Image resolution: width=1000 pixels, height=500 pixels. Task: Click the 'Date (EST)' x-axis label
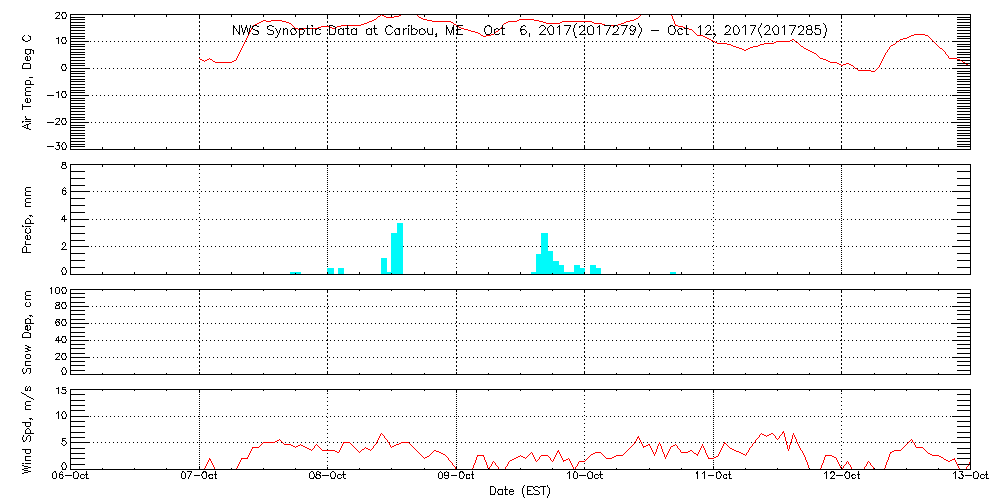(x=520, y=491)
